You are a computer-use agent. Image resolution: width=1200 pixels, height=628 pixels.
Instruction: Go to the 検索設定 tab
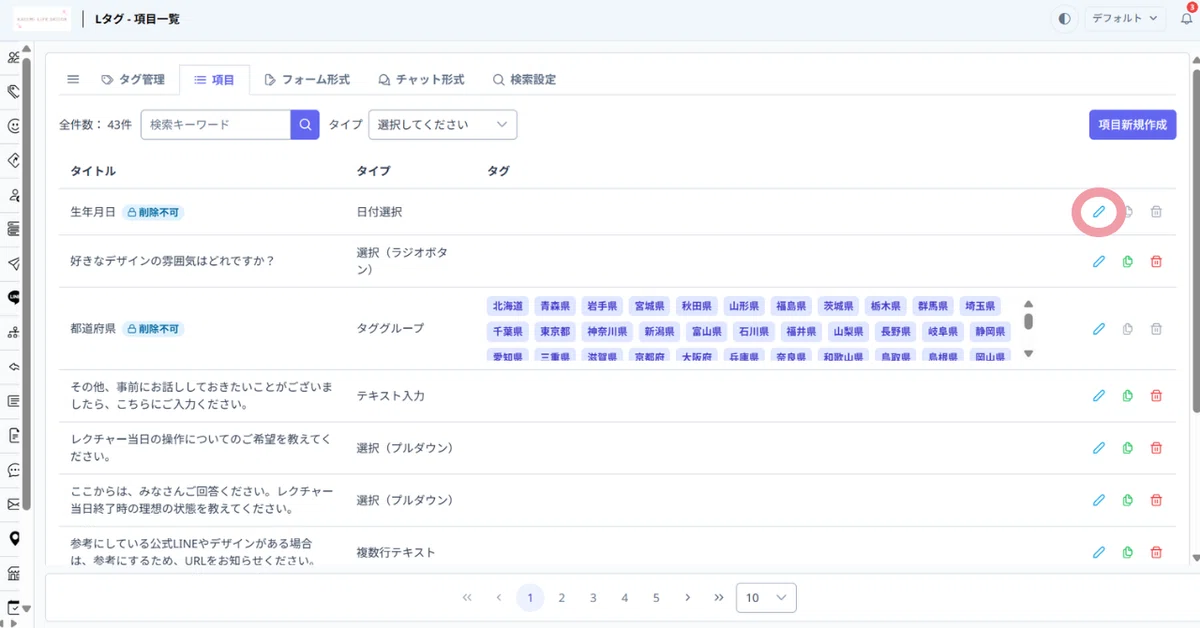click(524, 79)
